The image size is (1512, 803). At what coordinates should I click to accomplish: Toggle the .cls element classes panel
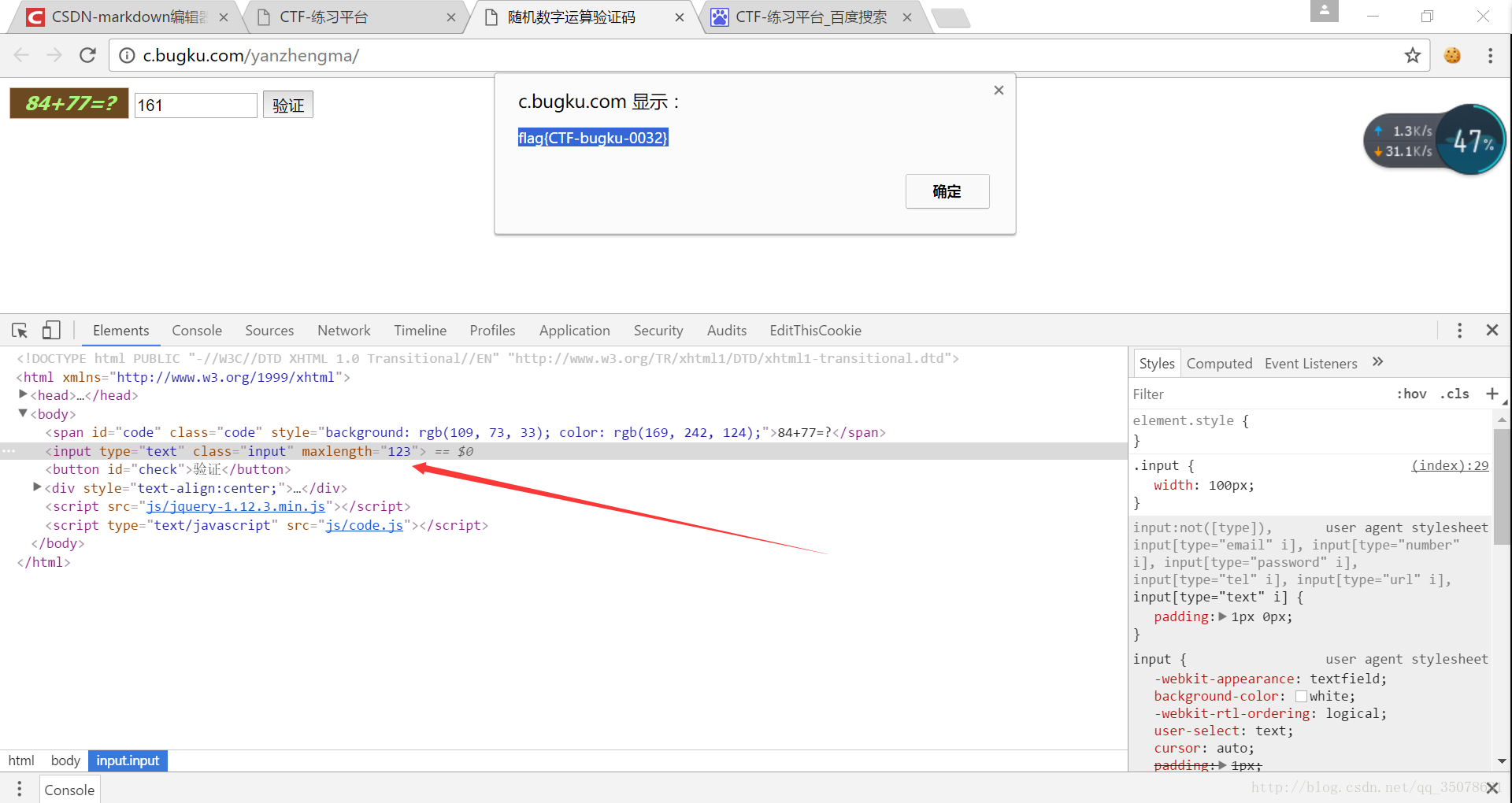(x=1455, y=394)
